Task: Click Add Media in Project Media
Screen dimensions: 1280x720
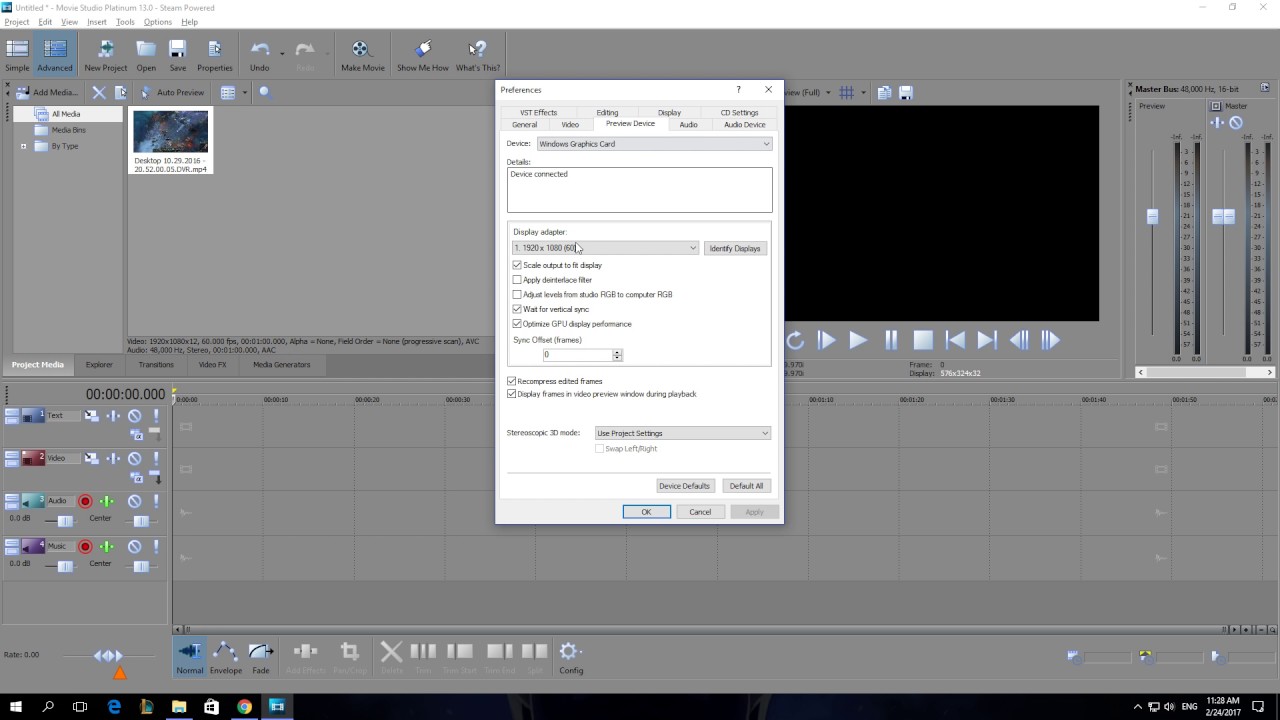Action: pyautogui.click(x=47, y=92)
